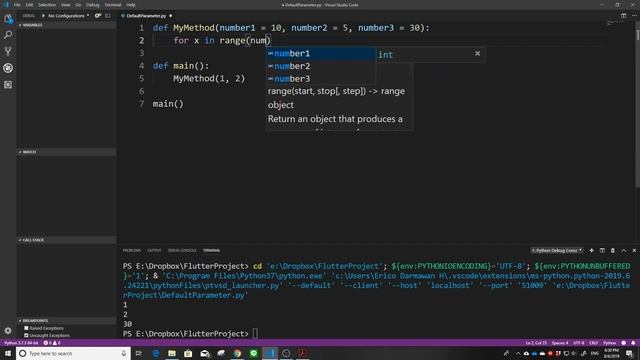640x360 pixels.
Task: Open Adobe Acrobat from taskbar
Action: click(302, 353)
